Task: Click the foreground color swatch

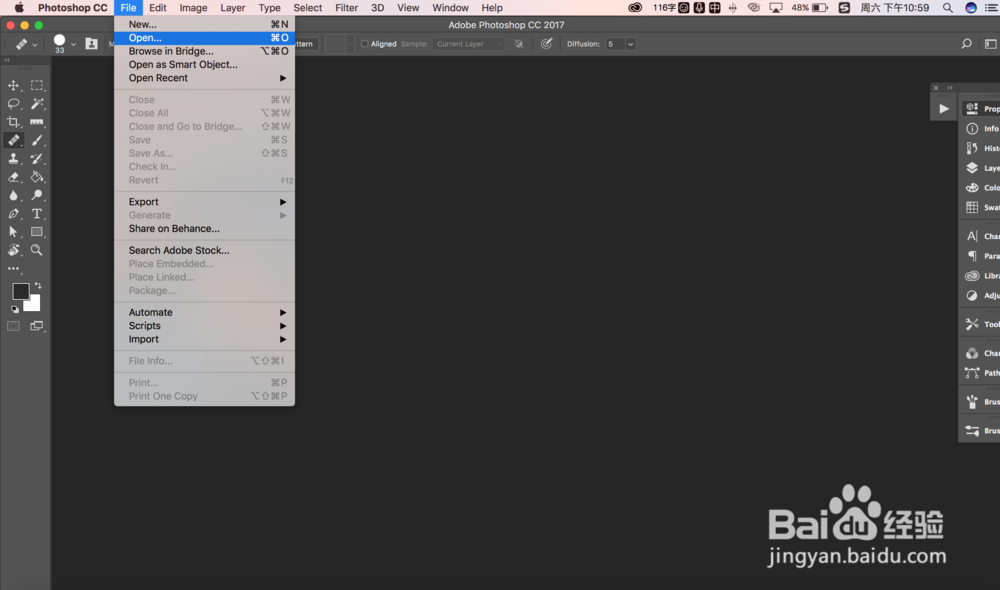Action: pos(20,291)
